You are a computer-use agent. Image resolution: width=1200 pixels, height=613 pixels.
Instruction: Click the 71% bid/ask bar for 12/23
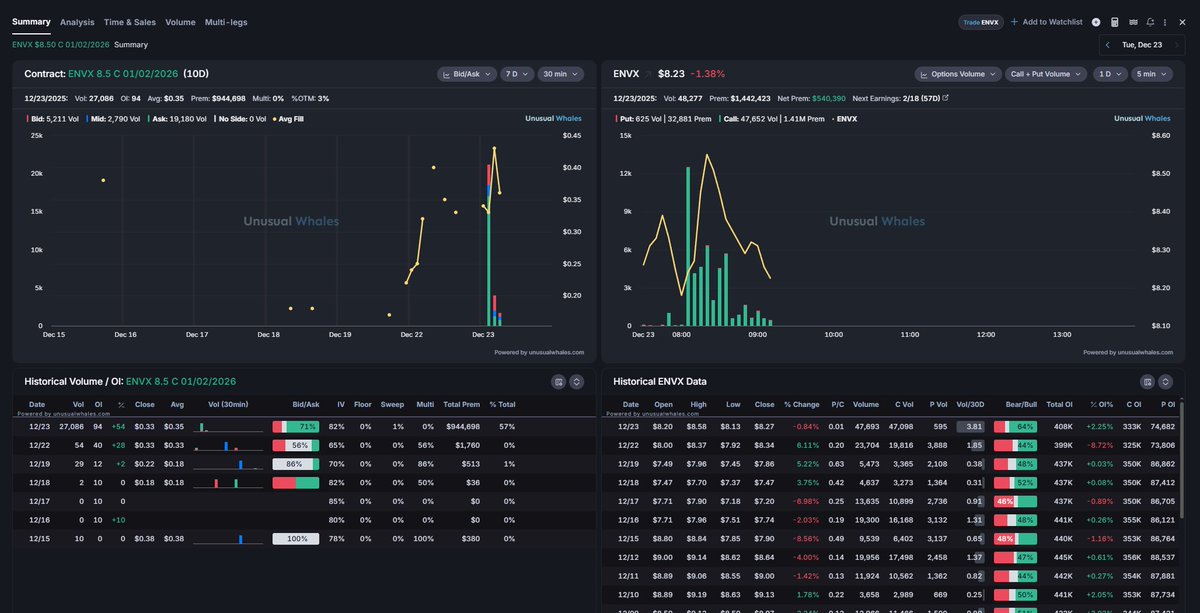pos(295,427)
